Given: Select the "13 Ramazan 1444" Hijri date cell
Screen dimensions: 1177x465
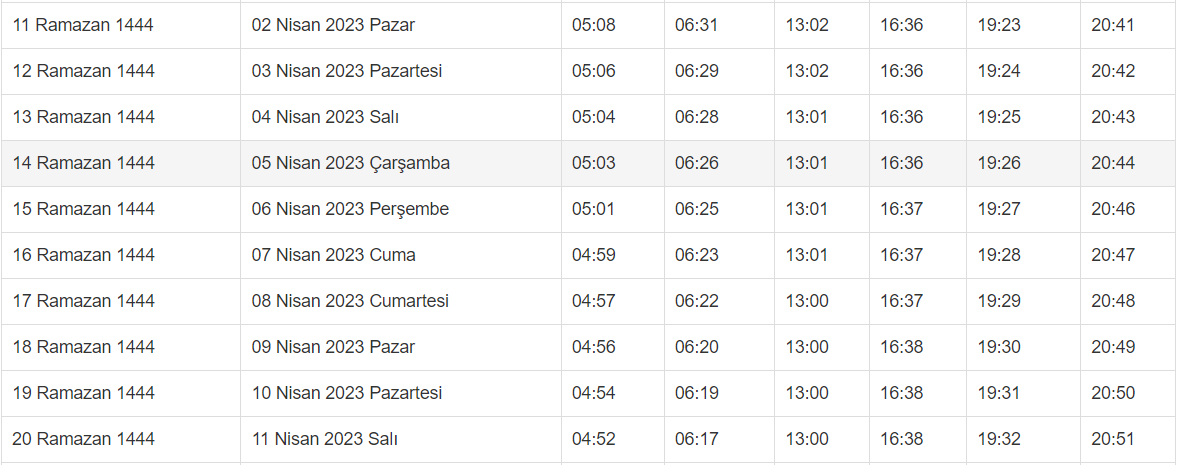Looking at the screenshot, I should point(84,117).
